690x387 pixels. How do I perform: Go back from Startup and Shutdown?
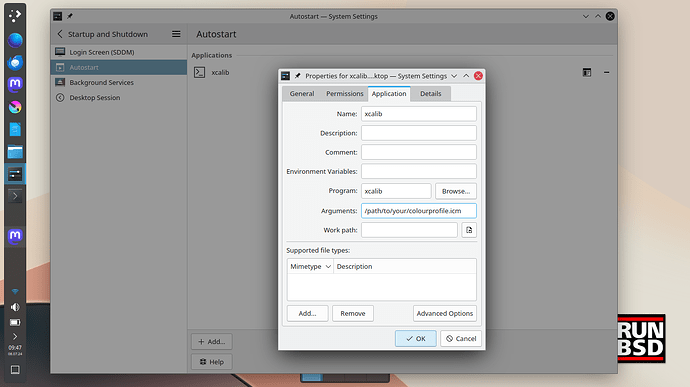pos(60,34)
